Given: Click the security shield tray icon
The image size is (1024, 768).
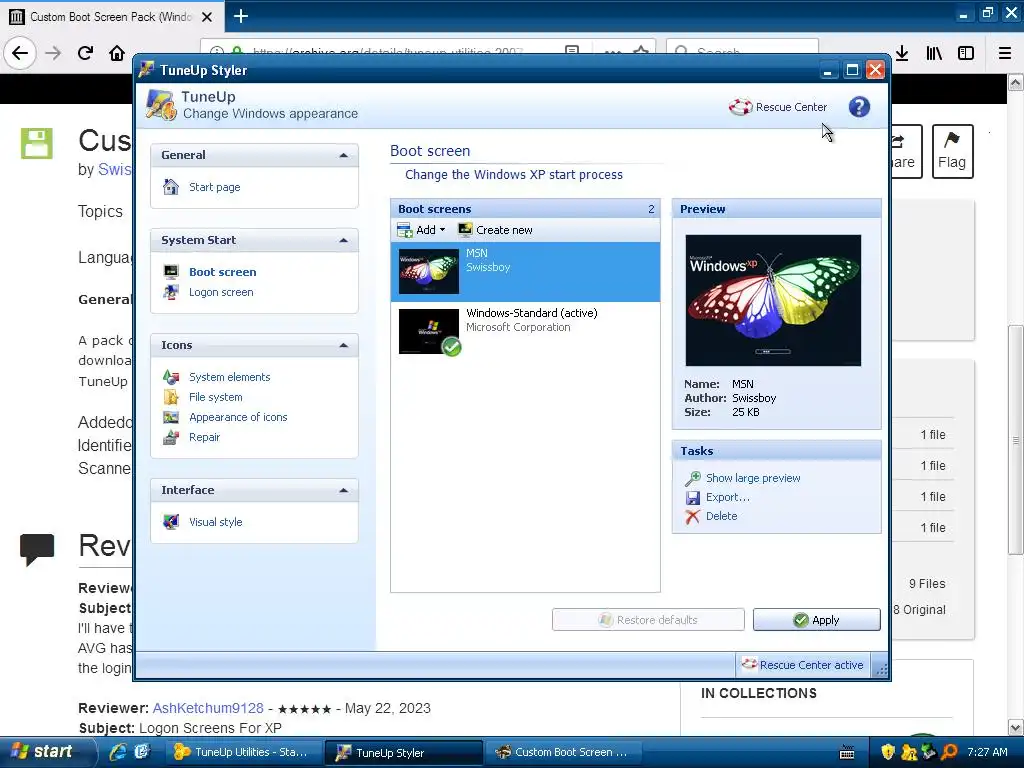Looking at the screenshot, I should [888, 752].
